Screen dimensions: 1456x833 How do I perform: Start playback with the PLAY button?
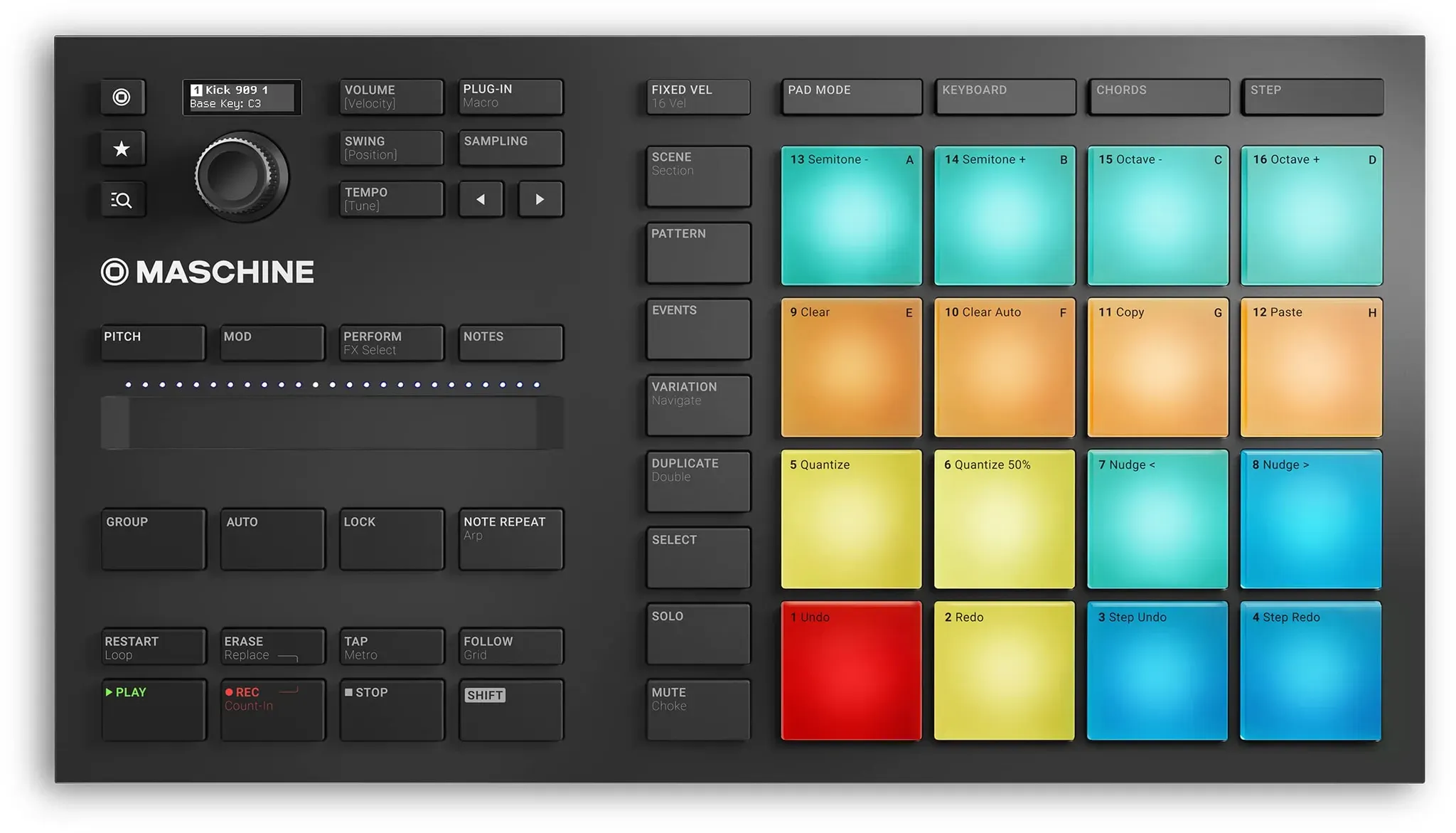point(154,710)
